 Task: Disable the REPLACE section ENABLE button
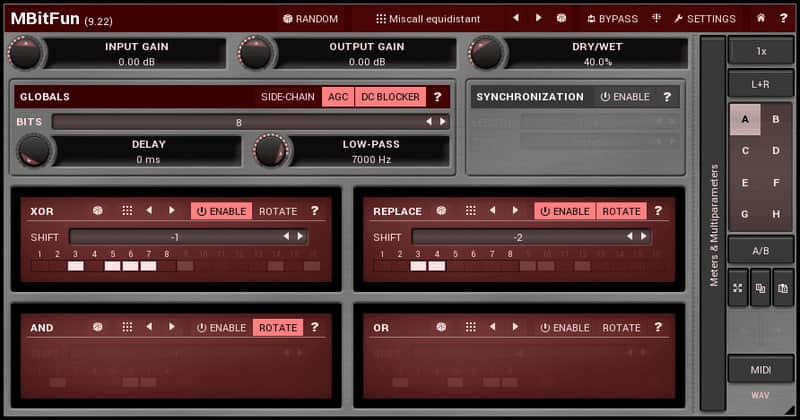(565, 211)
